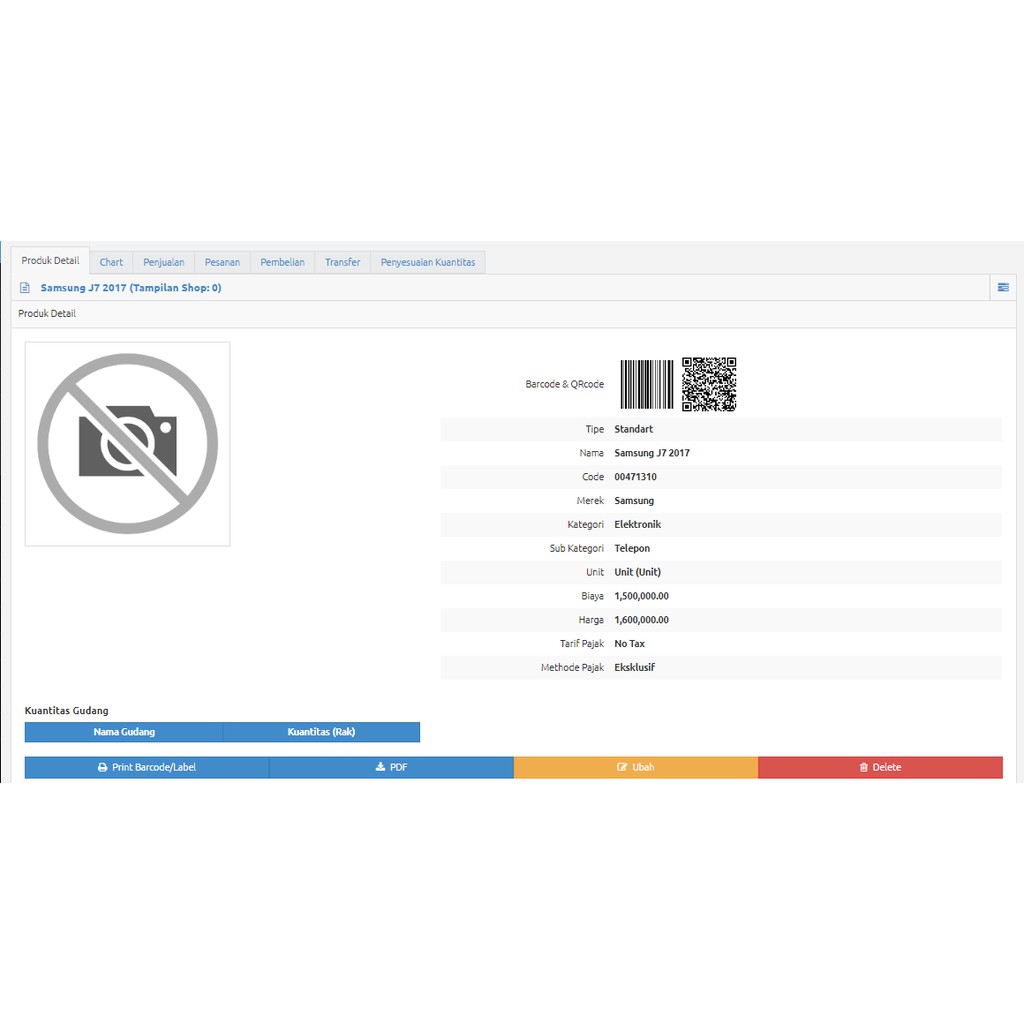Click the Methode Pajak value Eksklusif
The image size is (1024, 1024).
click(635, 667)
